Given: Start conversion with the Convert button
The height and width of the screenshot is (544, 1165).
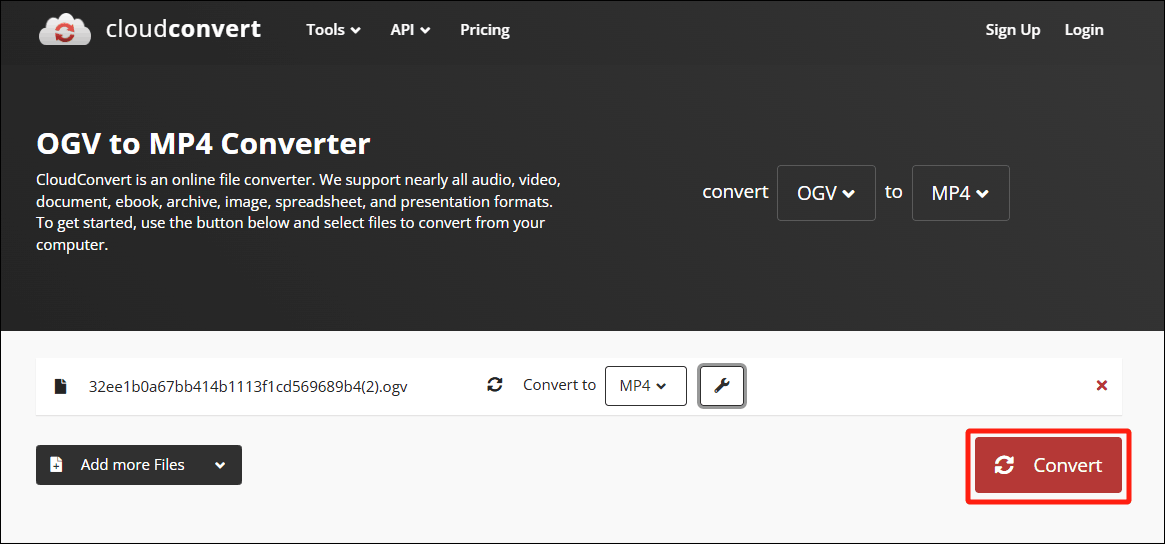Looking at the screenshot, I should point(1048,465).
